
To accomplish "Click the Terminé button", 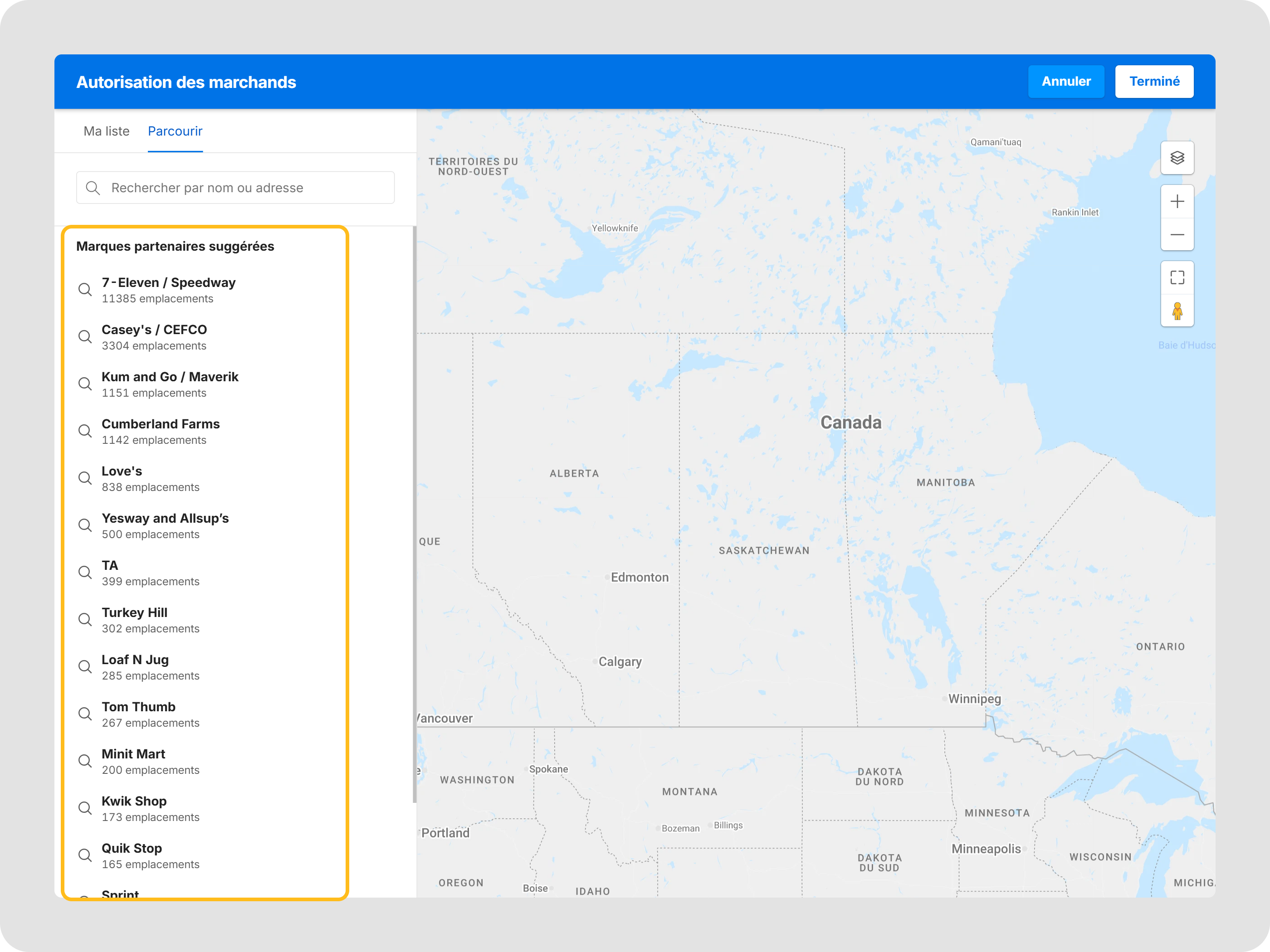I will [x=1154, y=82].
